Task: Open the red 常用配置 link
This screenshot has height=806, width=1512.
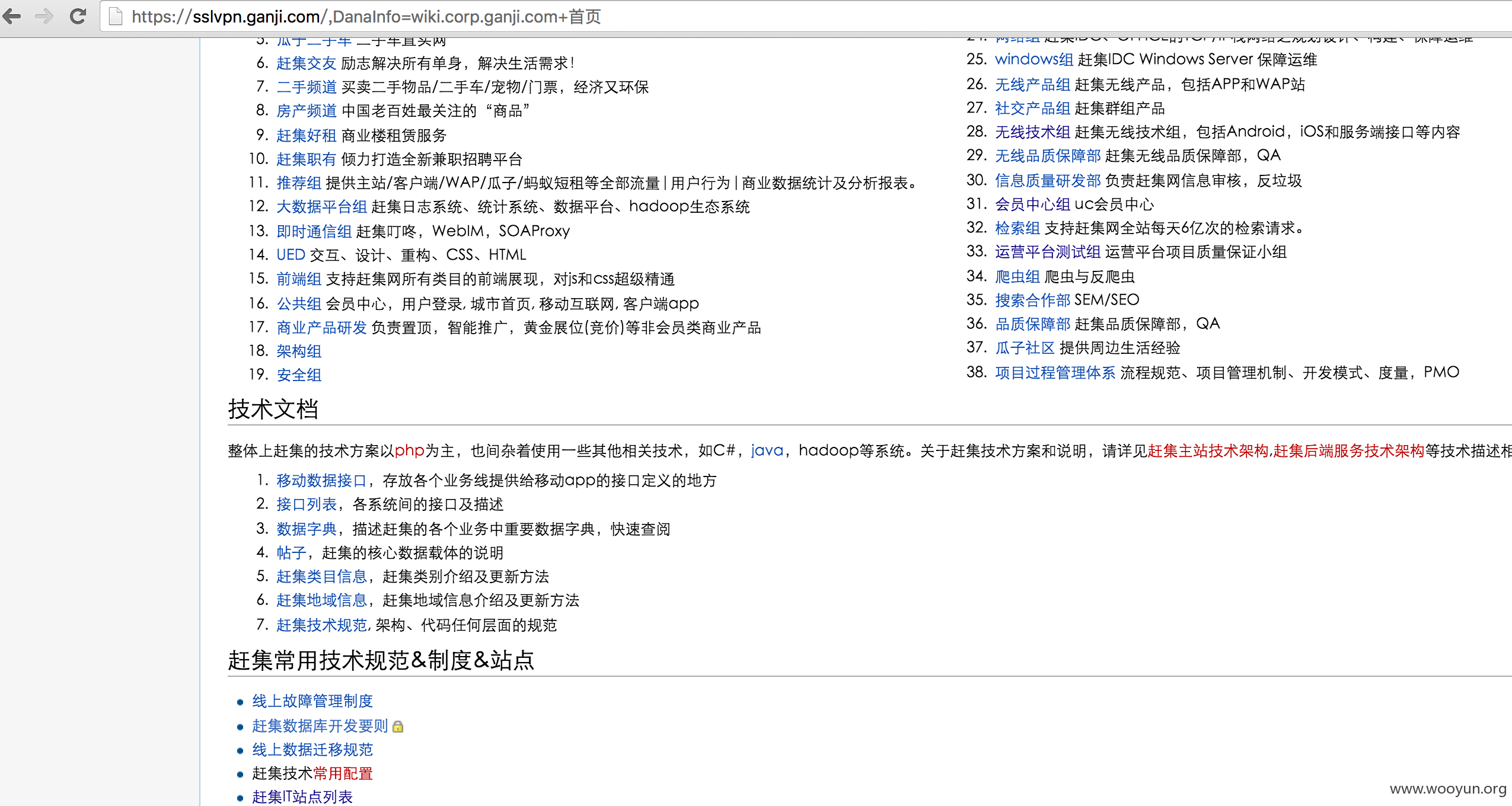Action: click(x=343, y=773)
